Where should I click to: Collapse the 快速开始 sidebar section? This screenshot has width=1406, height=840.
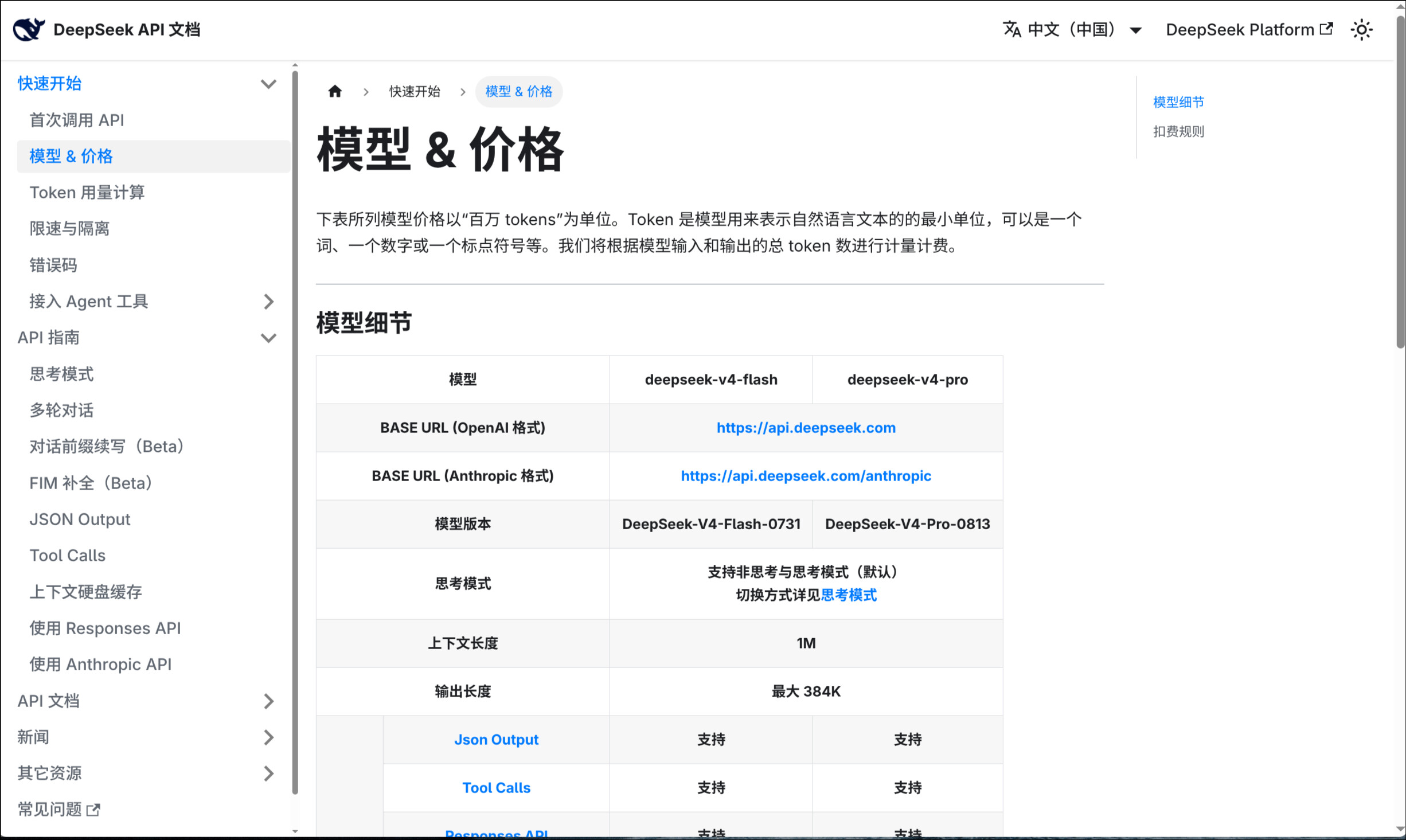(268, 84)
